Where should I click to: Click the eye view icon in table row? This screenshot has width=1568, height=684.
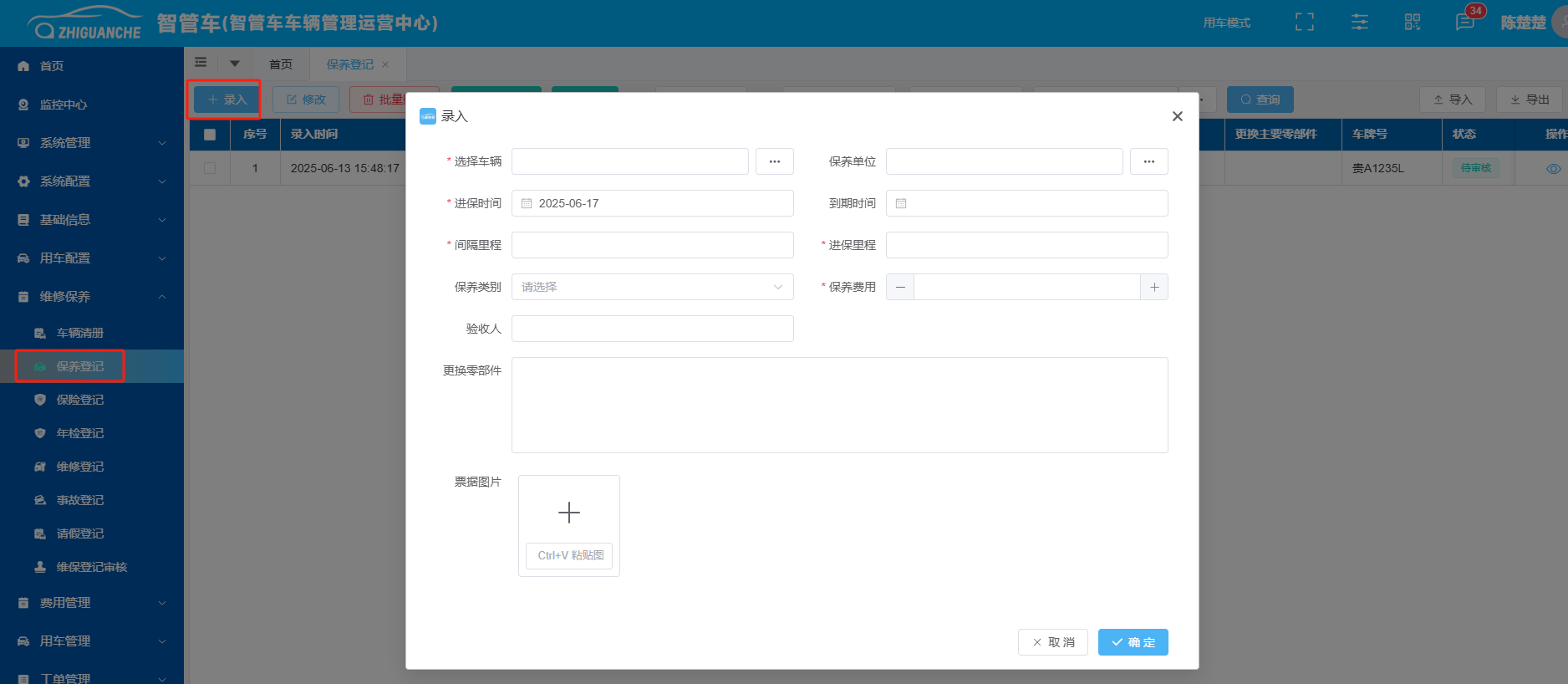coord(1553,168)
